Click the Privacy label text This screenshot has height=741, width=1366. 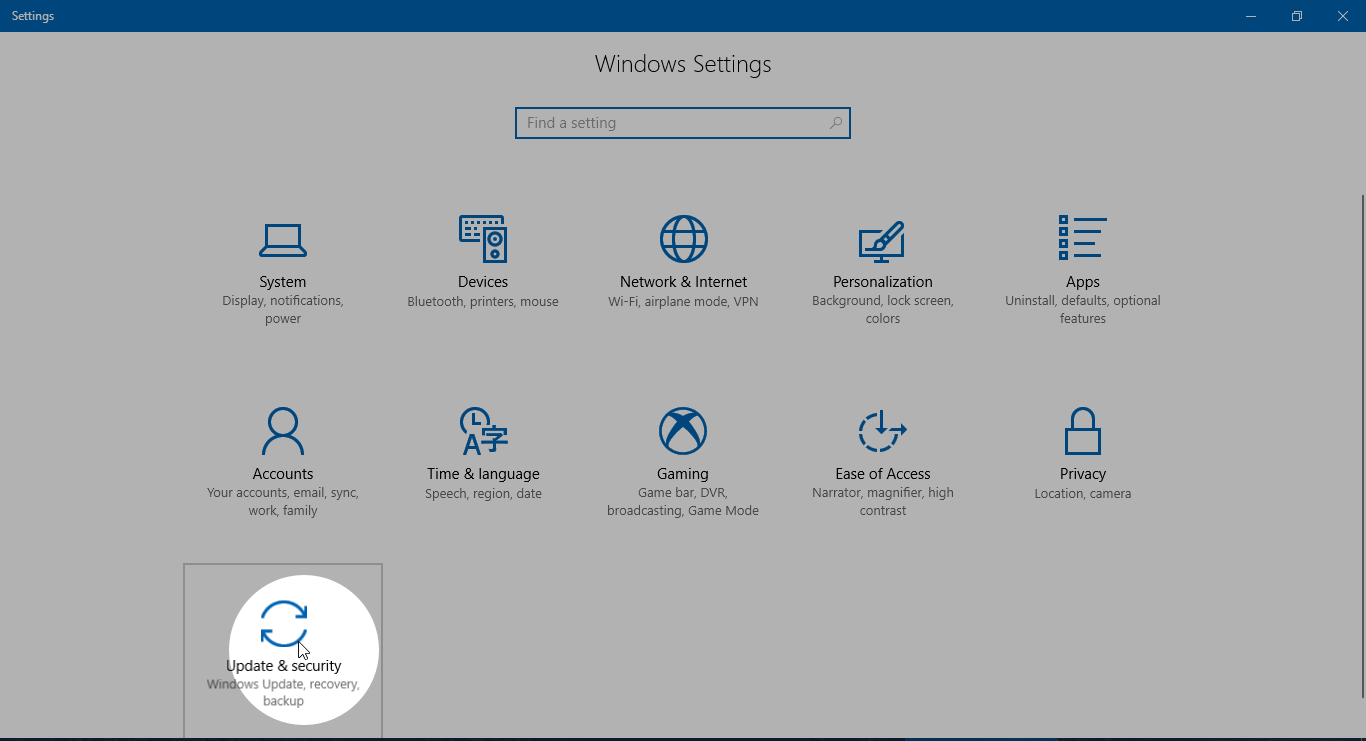click(1083, 474)
